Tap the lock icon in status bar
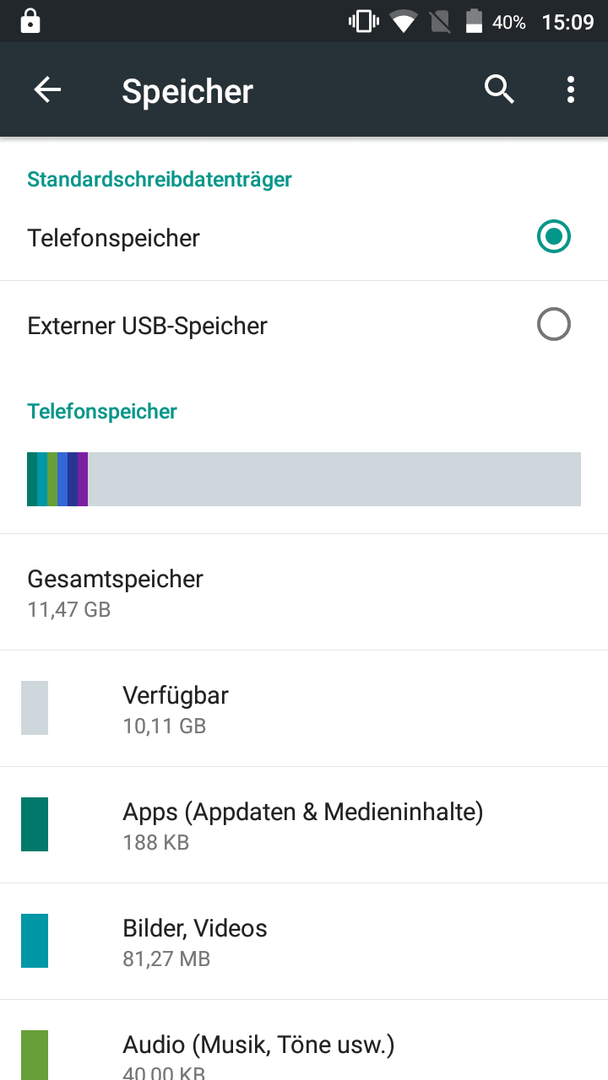 coord(30,21)
